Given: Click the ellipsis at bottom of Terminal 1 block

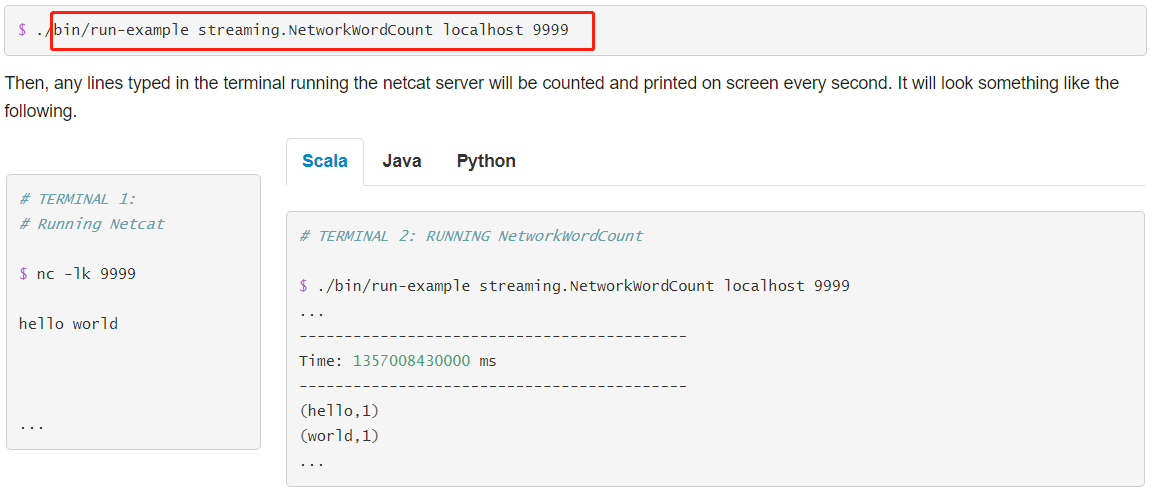Looking at the screenshot, I should tap(32, 427).
